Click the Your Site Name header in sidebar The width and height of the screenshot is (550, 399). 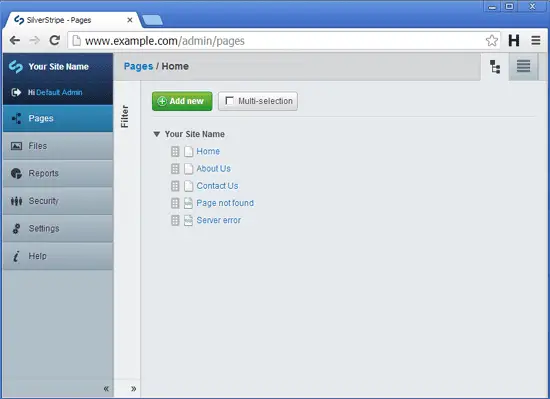click(59, 67)
